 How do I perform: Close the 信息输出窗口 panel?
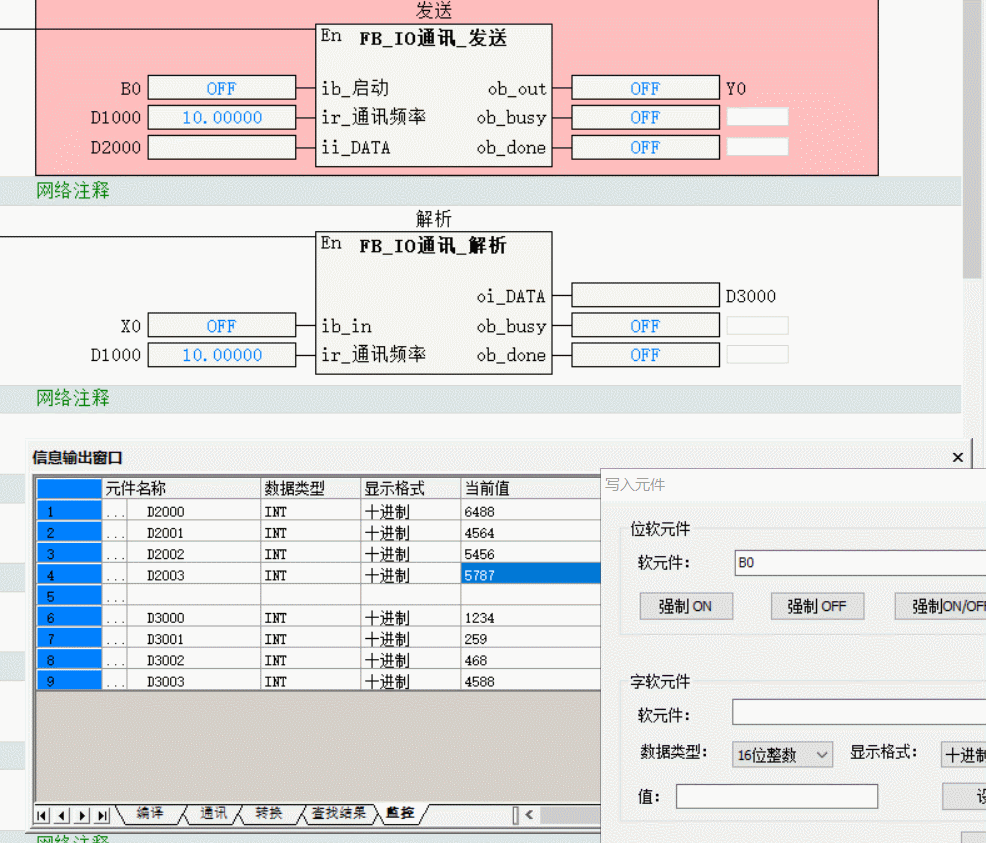click(957, 457)
